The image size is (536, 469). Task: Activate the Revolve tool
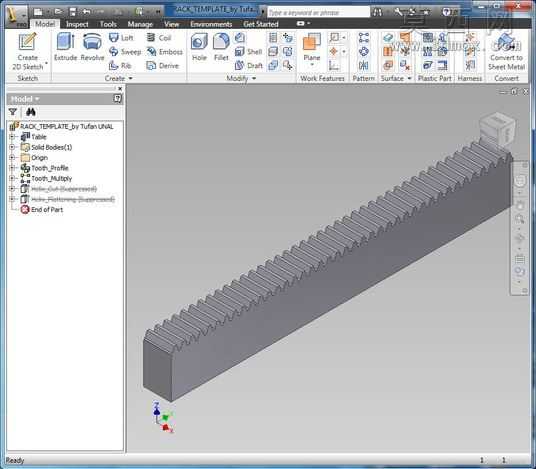92,47
